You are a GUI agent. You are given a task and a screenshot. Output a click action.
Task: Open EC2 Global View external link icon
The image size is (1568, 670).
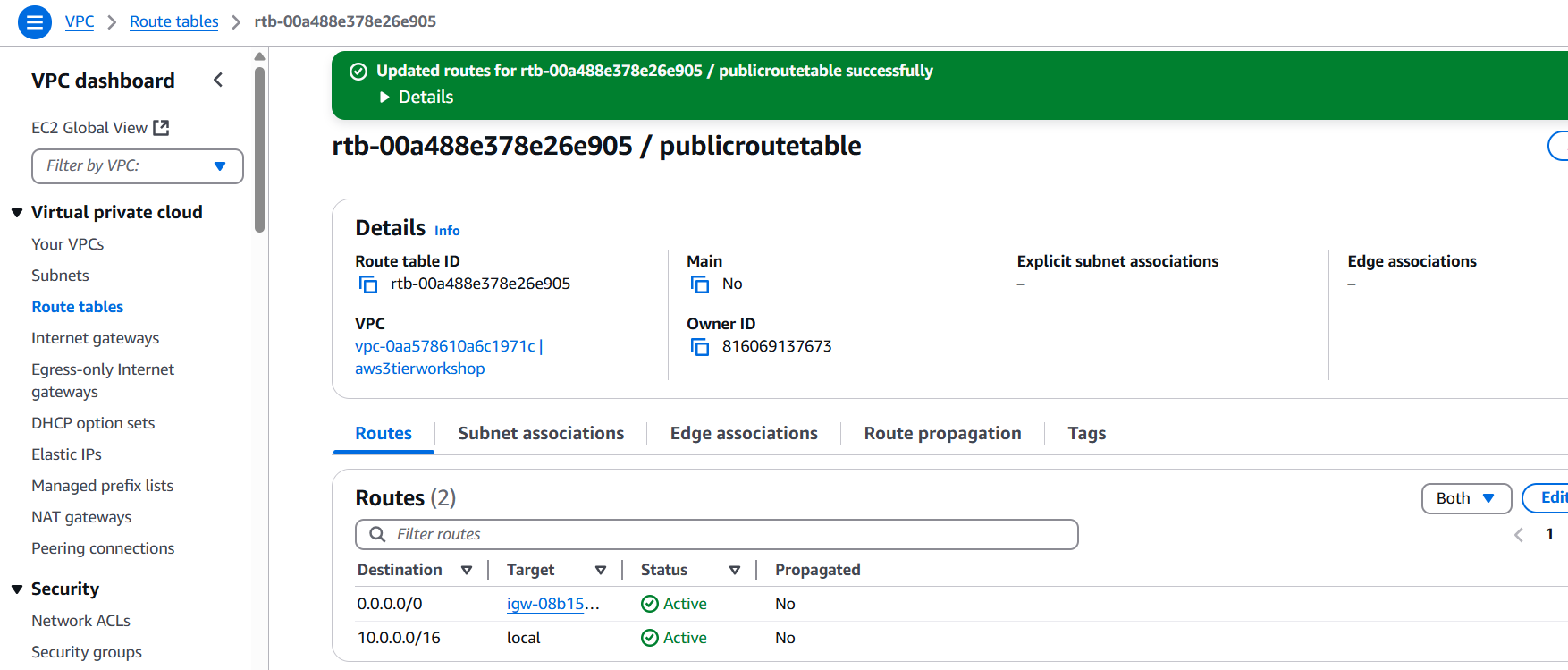[161, 128]
